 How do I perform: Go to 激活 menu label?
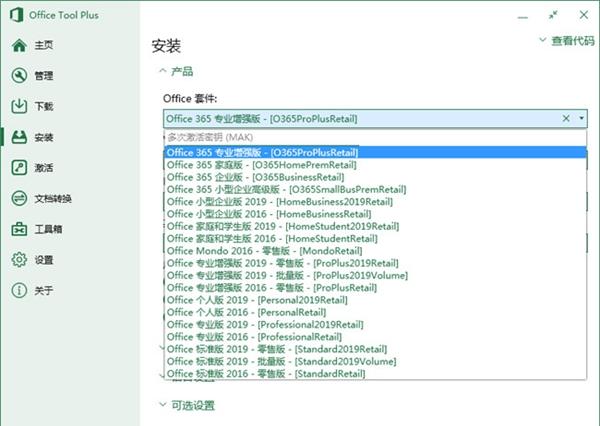coord(44,168)
